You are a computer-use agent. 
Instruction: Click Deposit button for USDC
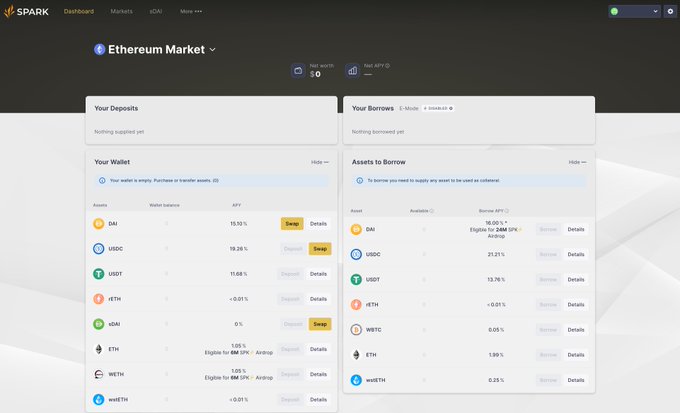click(293, 249)
